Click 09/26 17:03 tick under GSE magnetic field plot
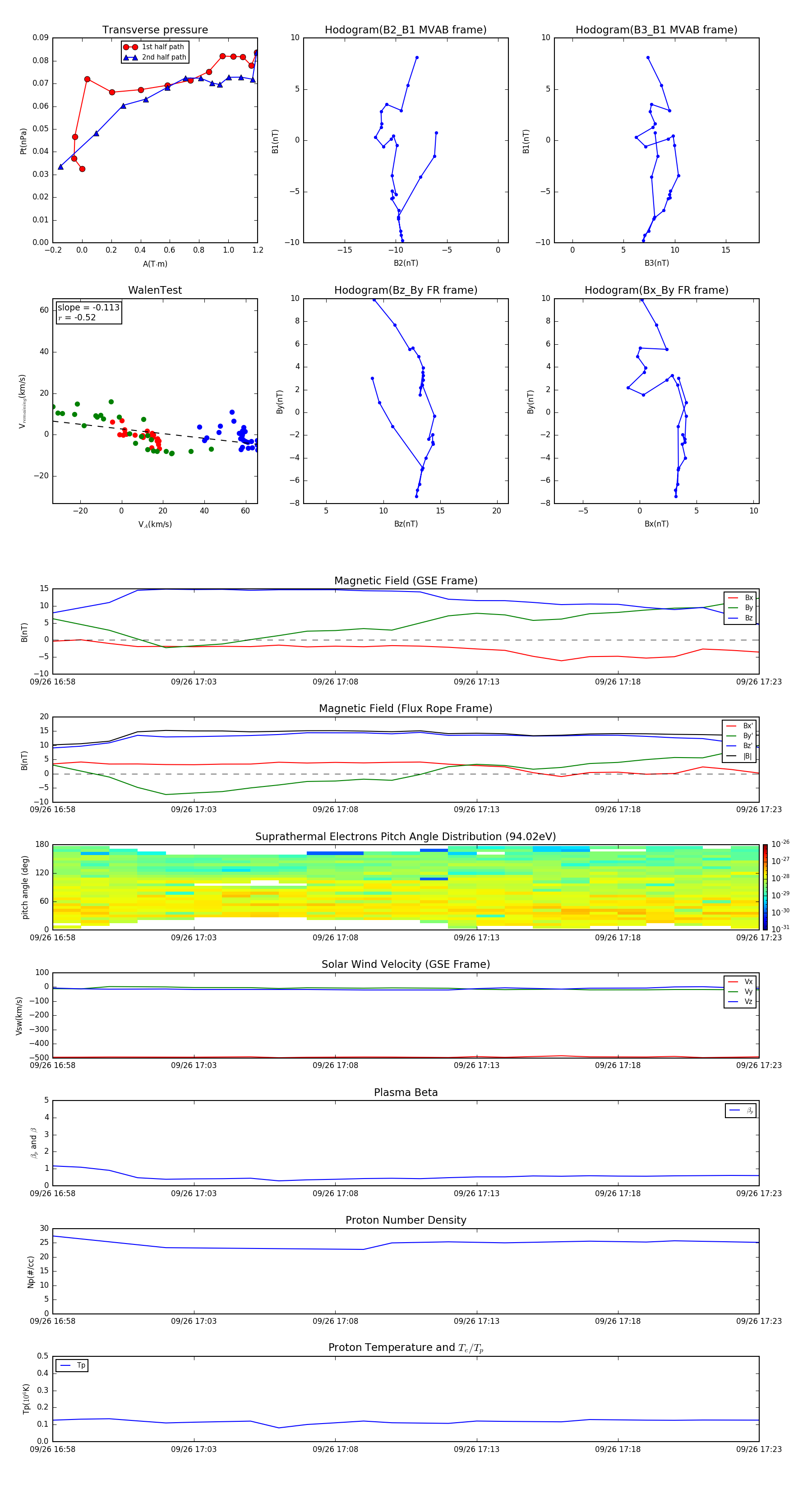This screenshot has width=812, height=1489. click(x=194, y=682)
